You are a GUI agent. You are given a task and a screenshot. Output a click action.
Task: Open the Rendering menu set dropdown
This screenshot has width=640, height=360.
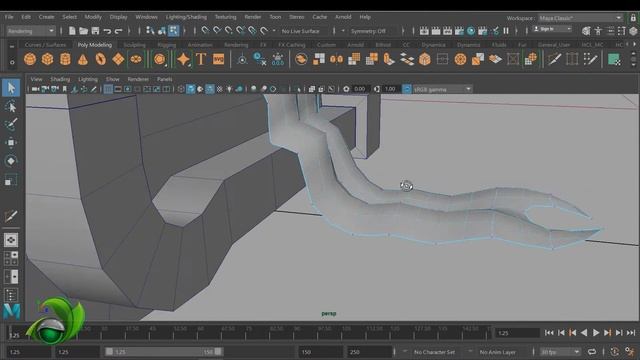point(31,31)
